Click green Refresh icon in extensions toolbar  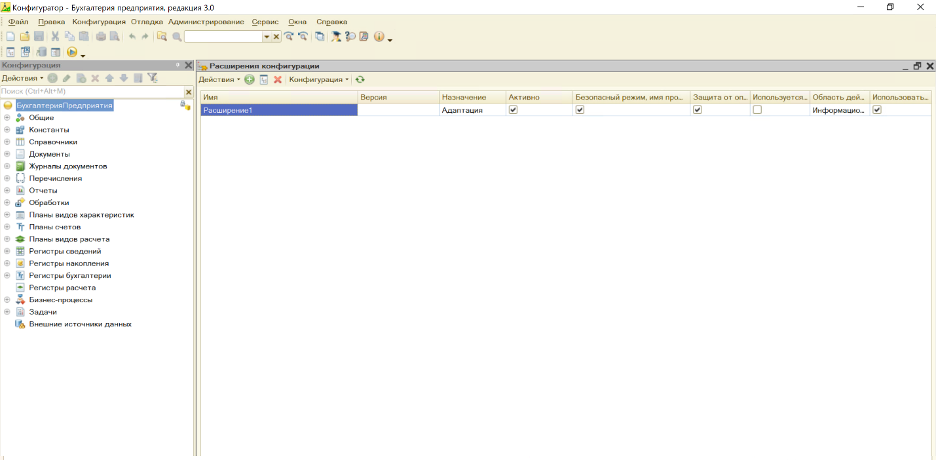click(360, 79)
